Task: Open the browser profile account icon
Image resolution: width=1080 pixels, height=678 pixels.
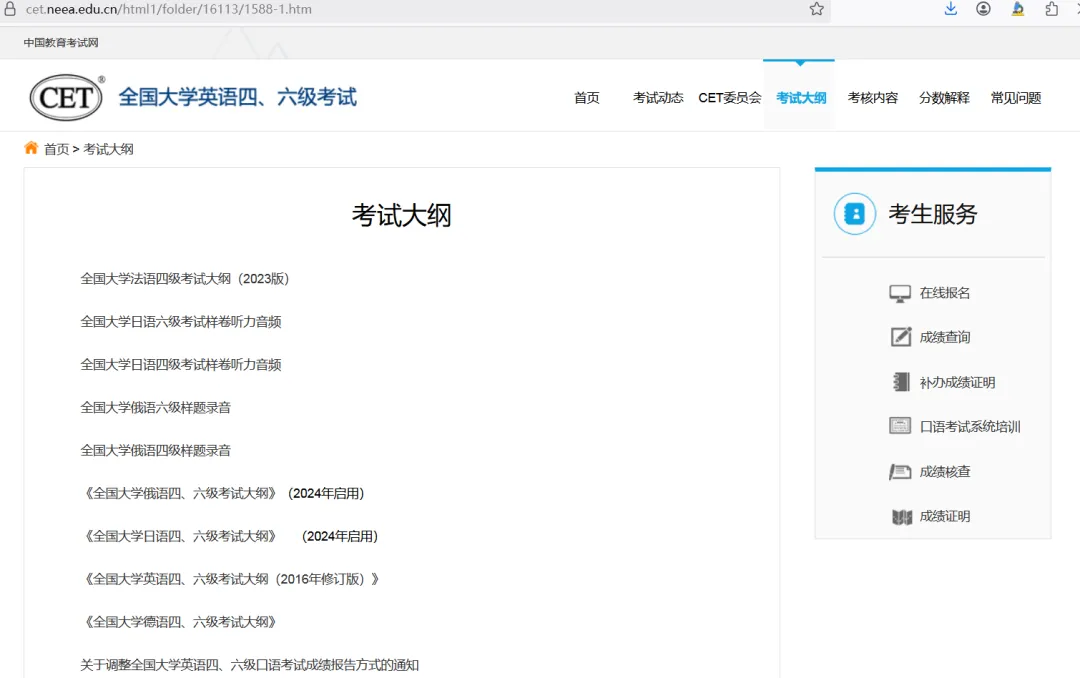Action: point(984,9)
